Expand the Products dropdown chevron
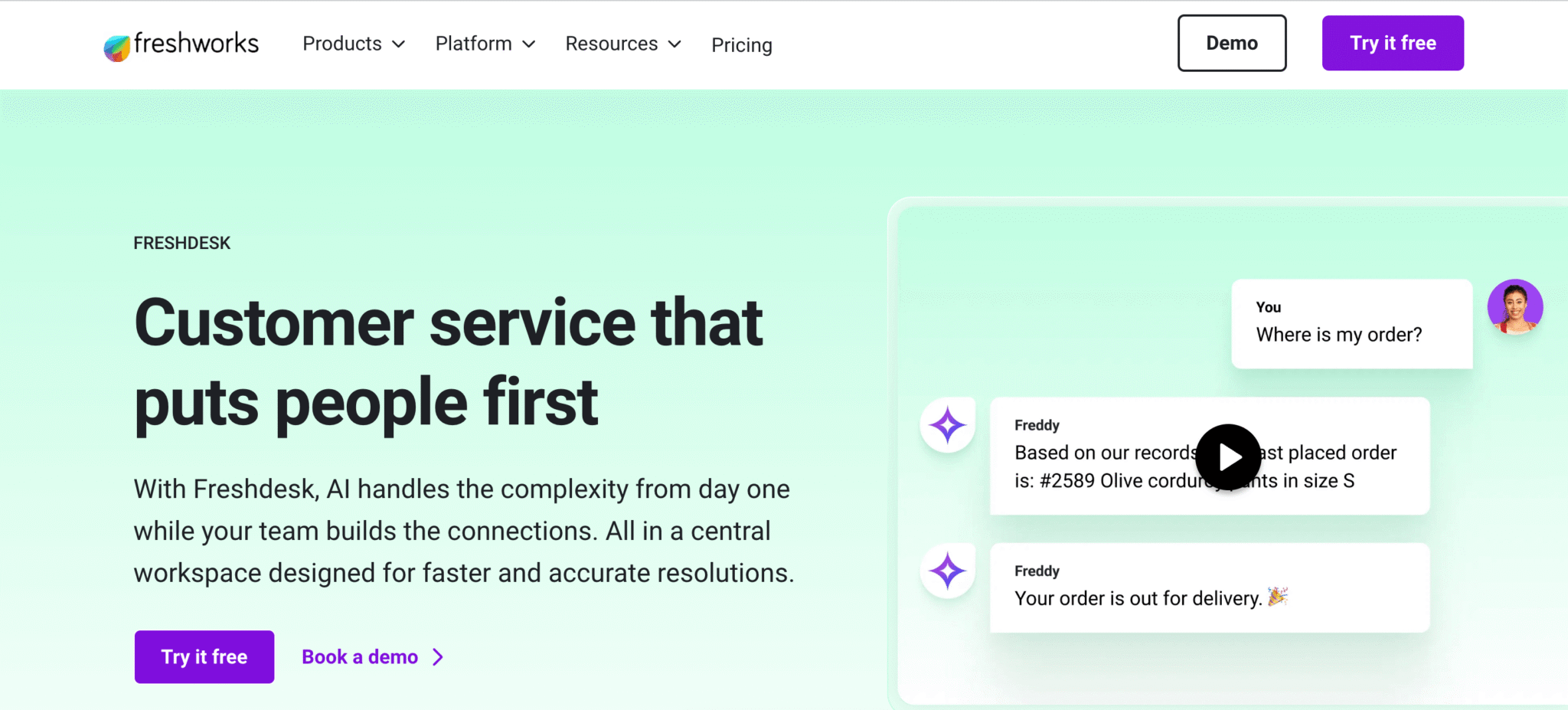The width and height of the screenshot is (1568, 710). point(399,44)
